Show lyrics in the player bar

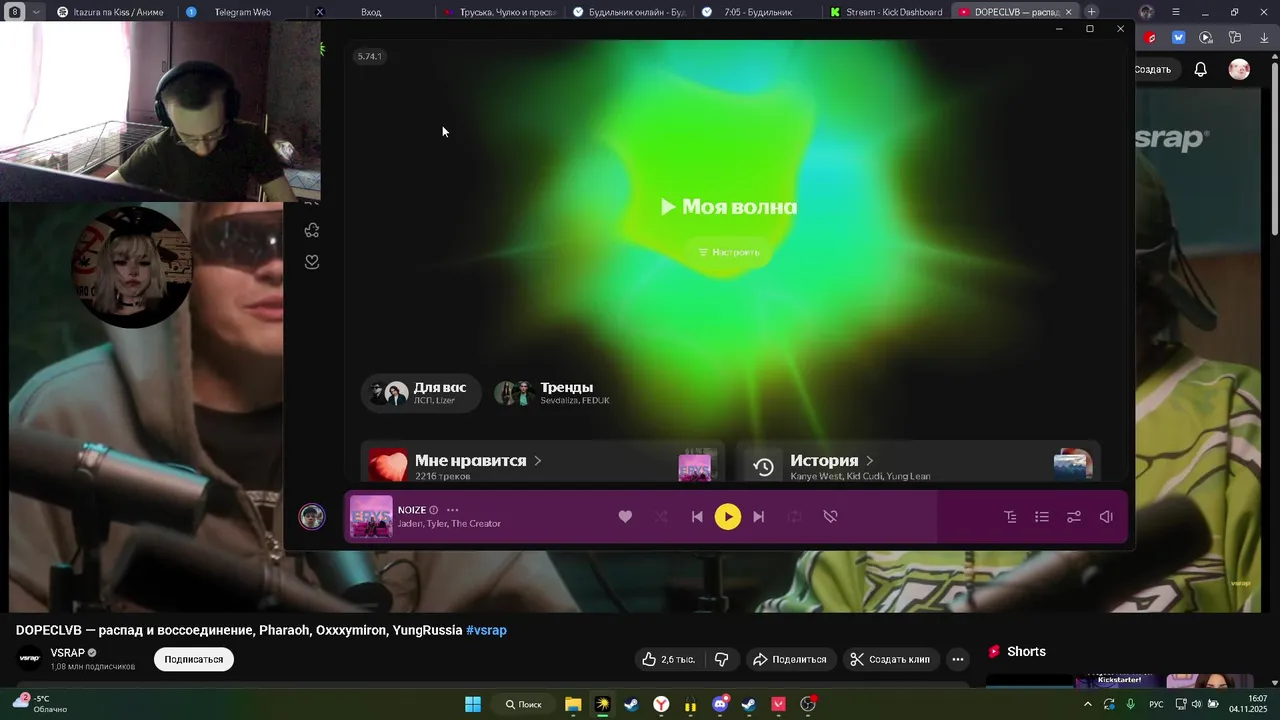tap(1010, 517)
